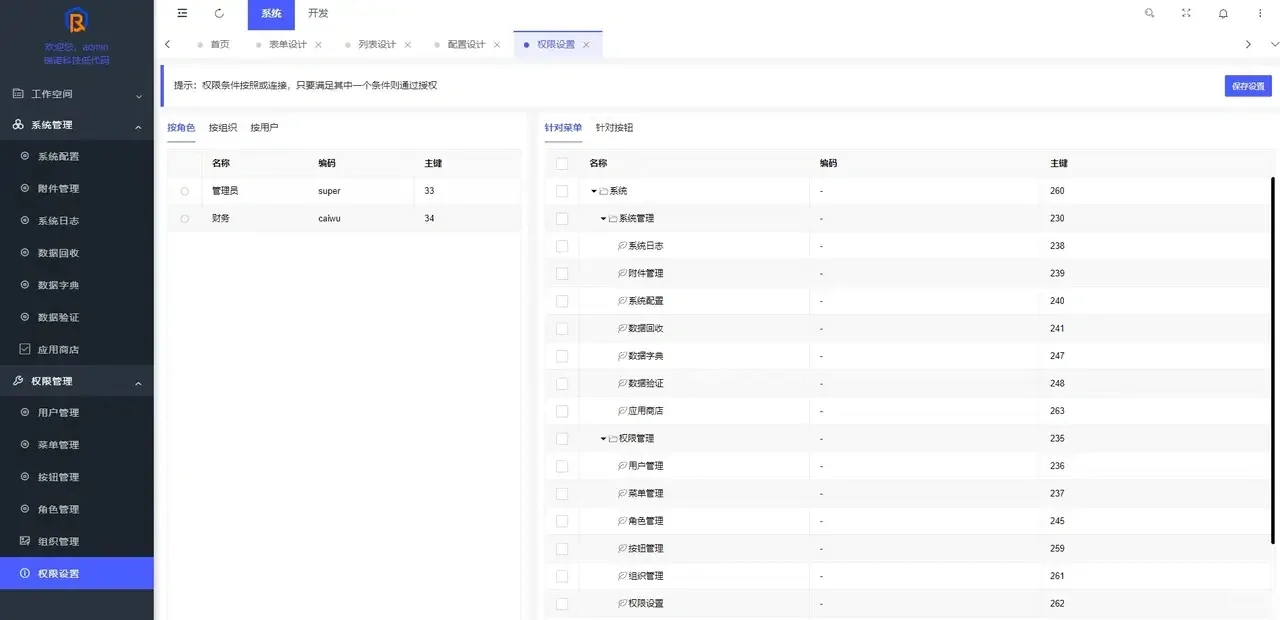
Task: Collapse the 权限管理 tree node
Action: (x=602, y=438)
